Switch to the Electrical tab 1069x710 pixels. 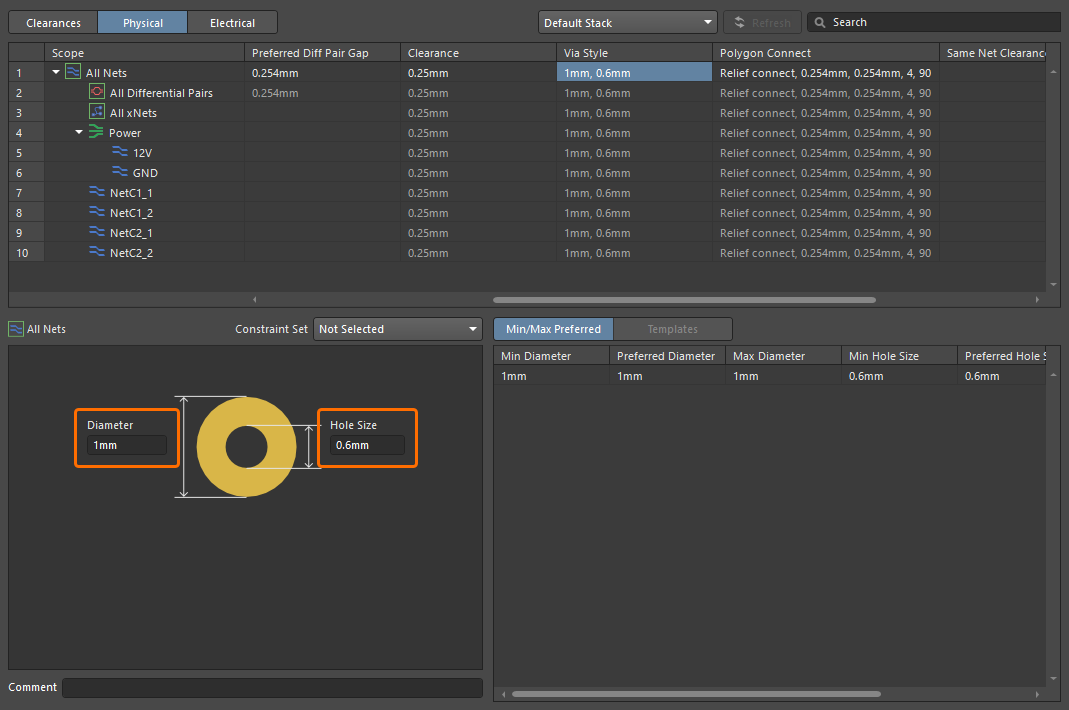click(x=232, y=22)
